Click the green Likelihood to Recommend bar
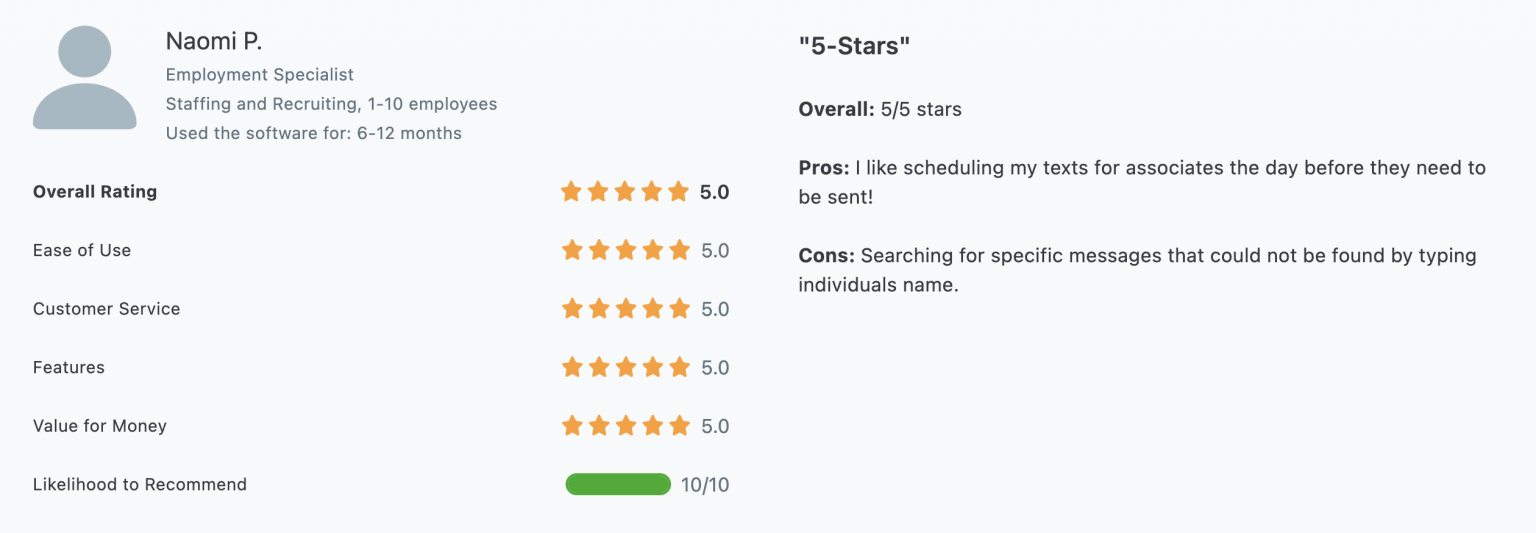Viewport: 1536px width, 533px height. point(618,485)
